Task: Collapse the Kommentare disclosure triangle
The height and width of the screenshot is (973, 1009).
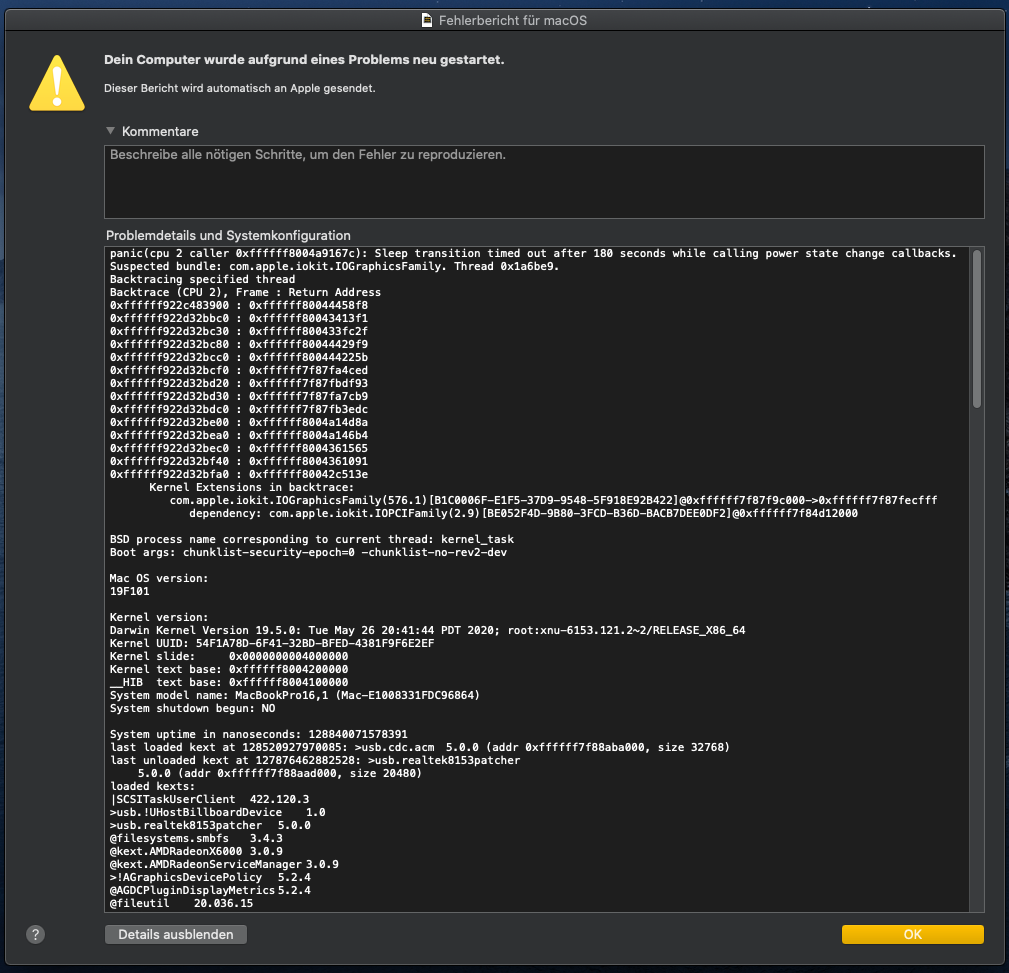Action: [111, 131]
